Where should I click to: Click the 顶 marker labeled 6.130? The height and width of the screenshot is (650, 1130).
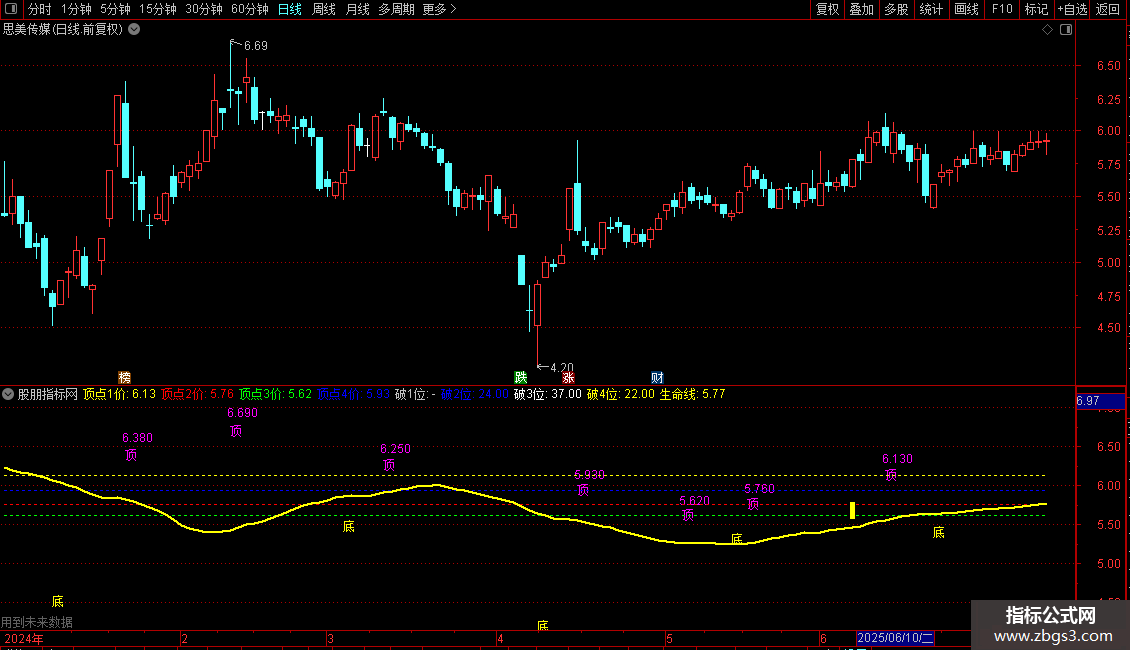(x=891, y=475)
